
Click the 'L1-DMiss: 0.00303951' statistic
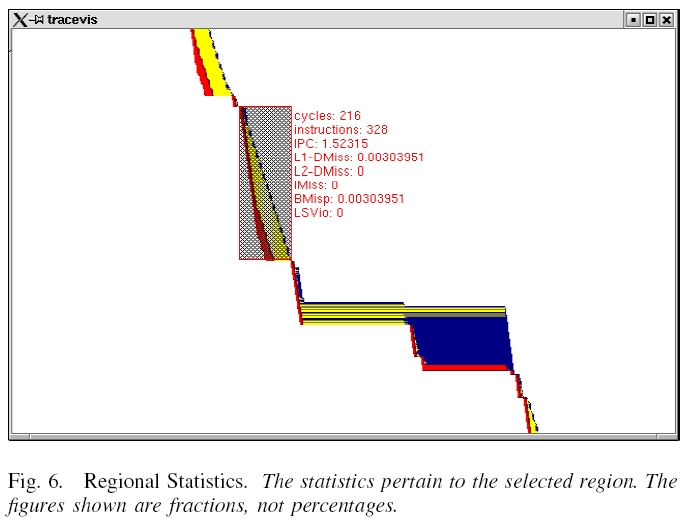pyautogui.click(x=359, y=157)
